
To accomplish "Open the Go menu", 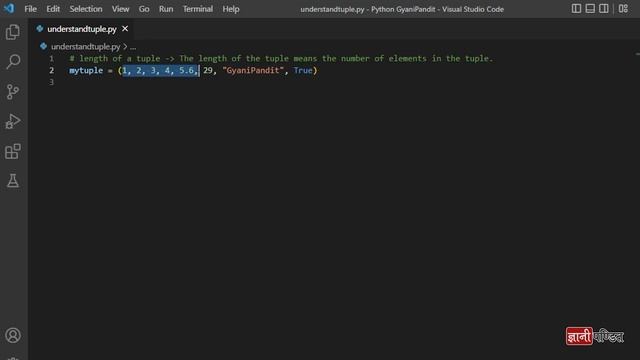I will pyautogui.click(x=144, y=9).
